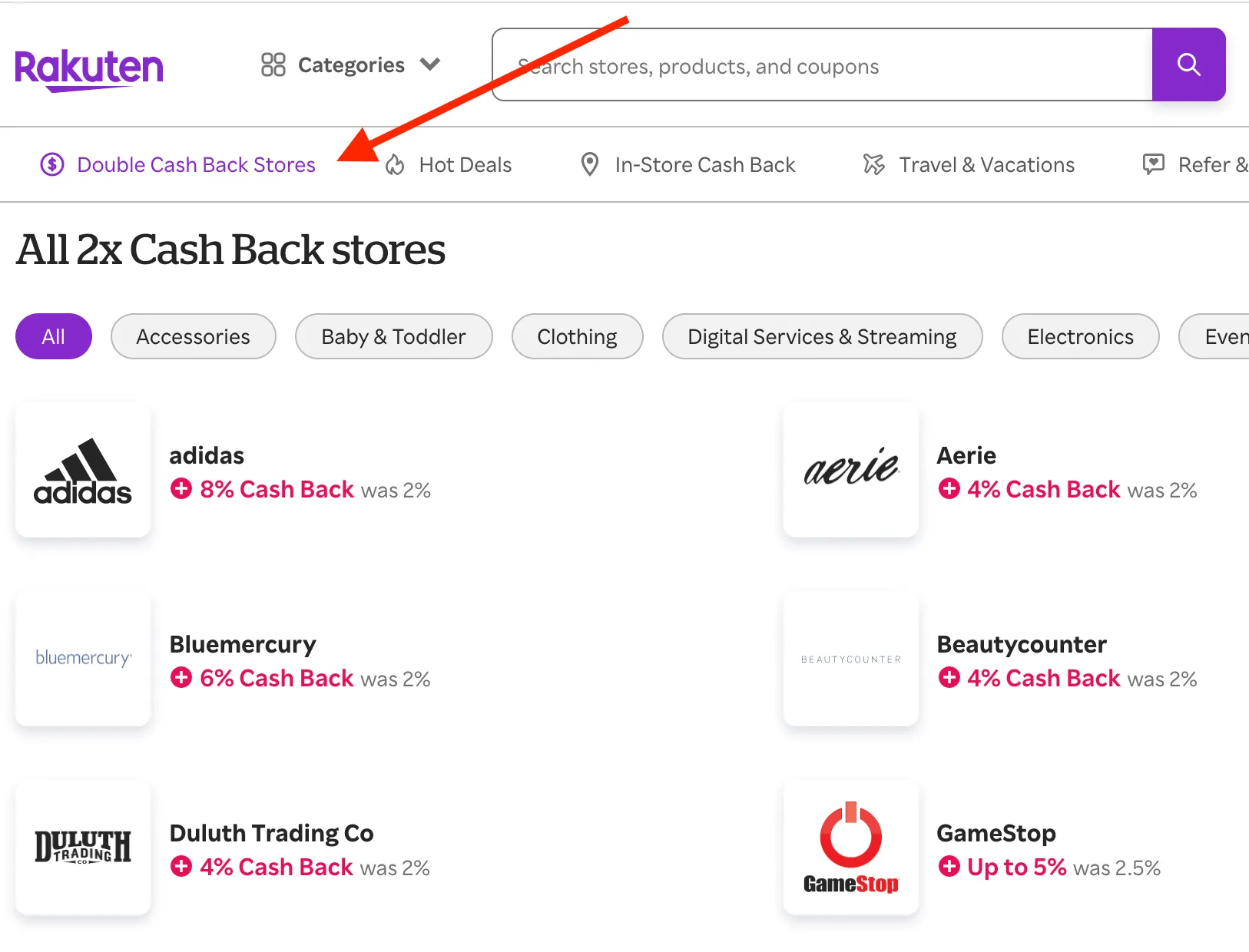Click the Beautycounter logo thumbnail
Image resolution: width=1249 pixels, height=952 pixels.
click(851, 659)
